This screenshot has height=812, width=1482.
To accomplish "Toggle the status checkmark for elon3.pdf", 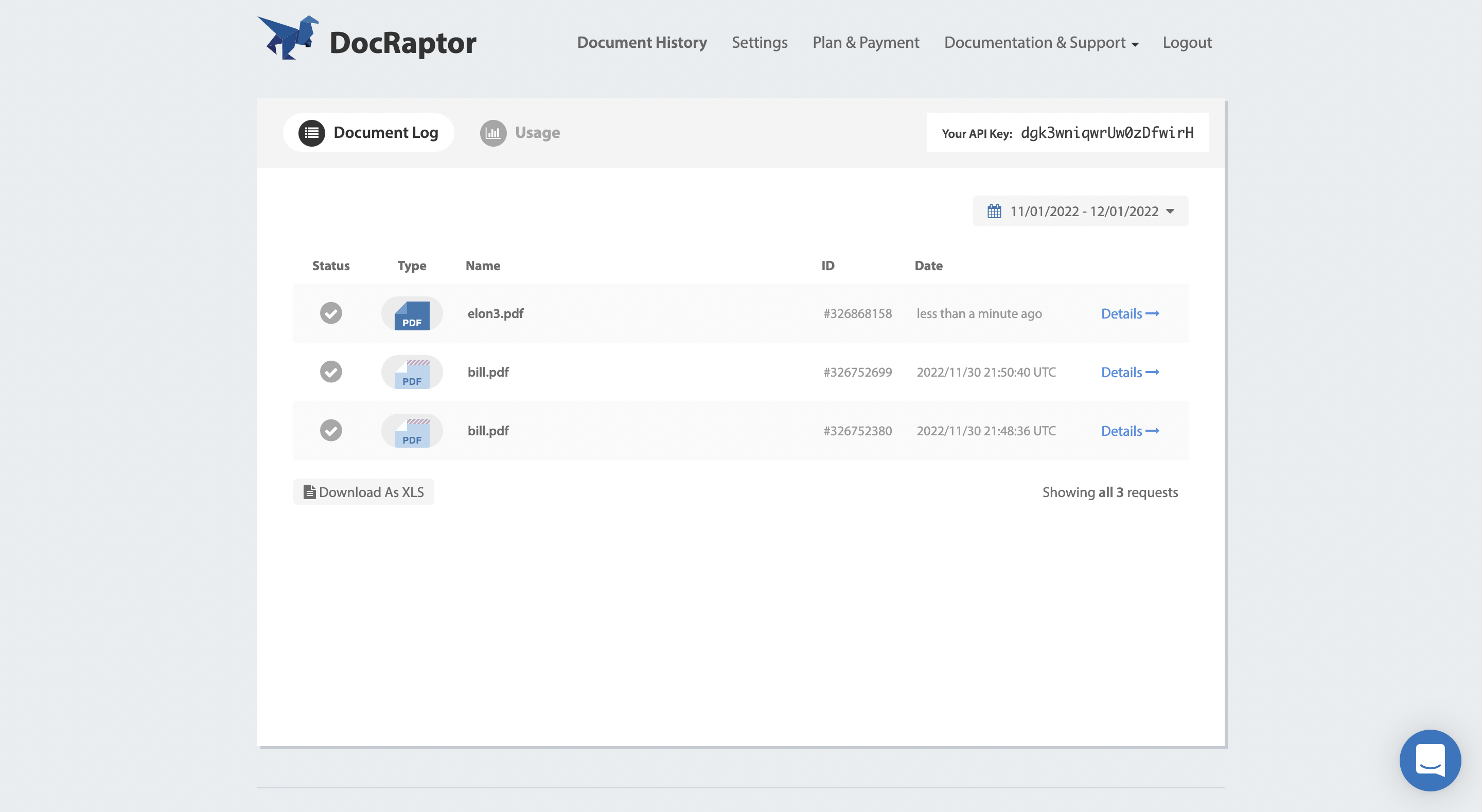I will coord(331,314).
